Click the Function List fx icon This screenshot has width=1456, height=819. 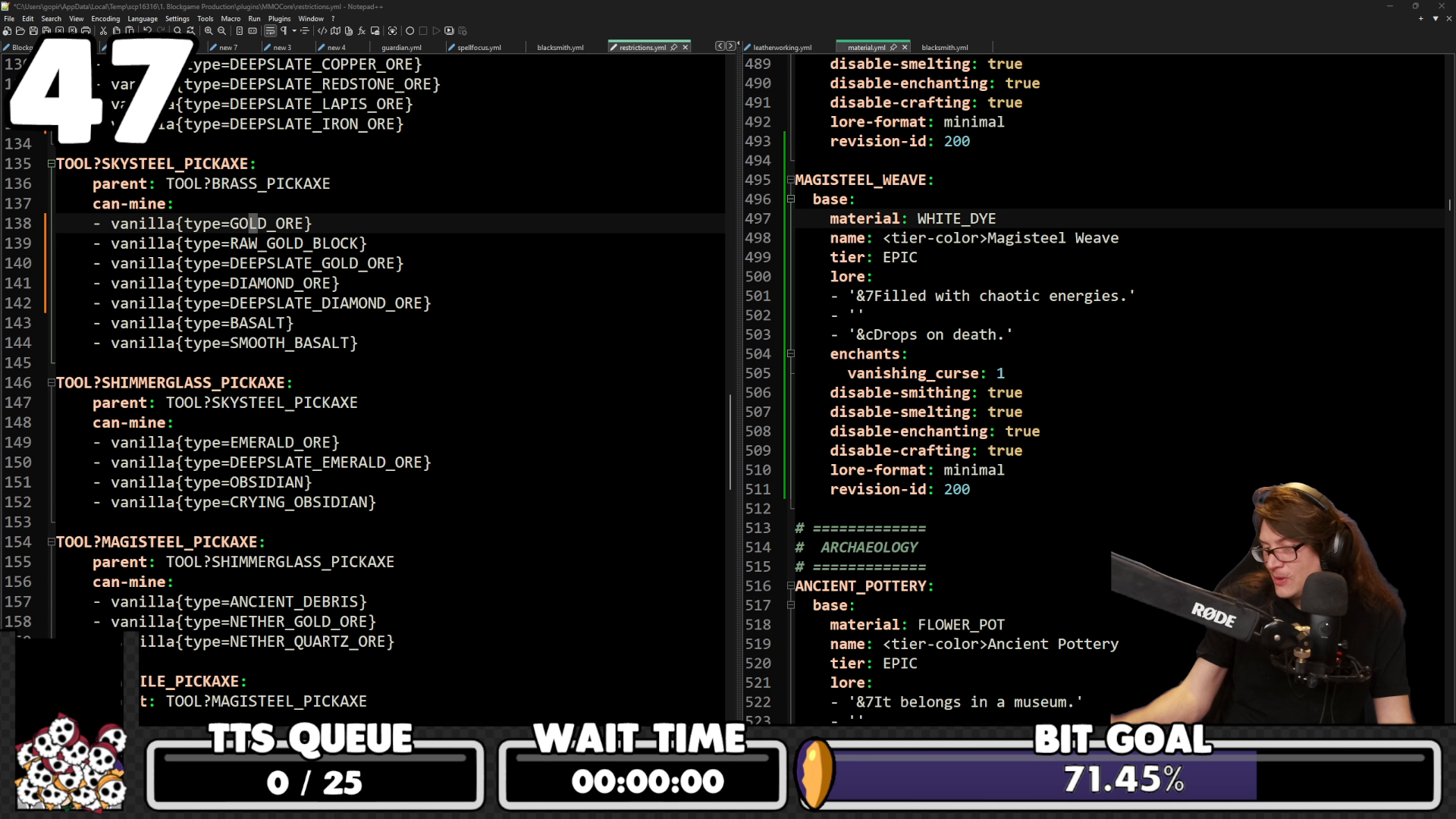(362, 31)
